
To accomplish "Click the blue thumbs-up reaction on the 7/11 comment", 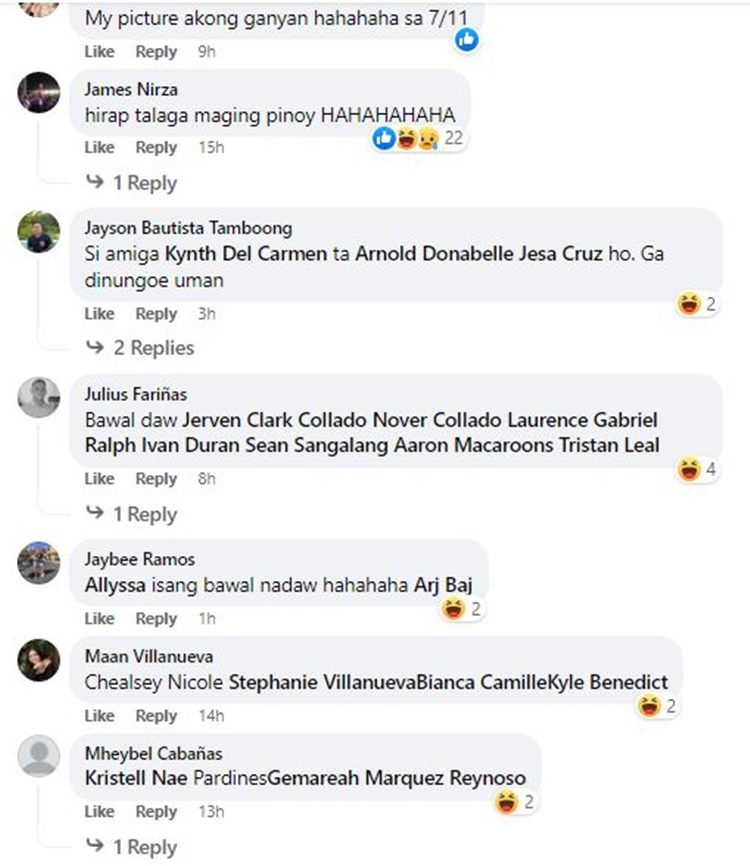I will click(x=467, y=40).
